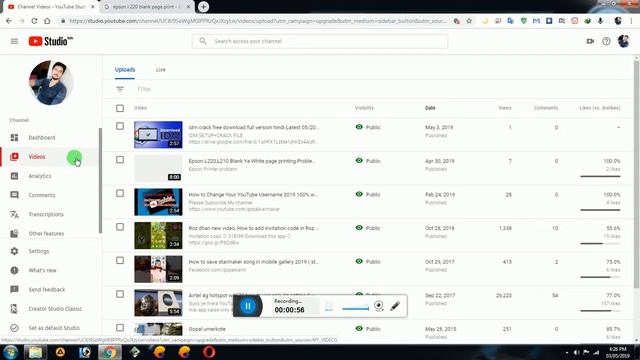The width and height of the screenshot is (640, 360).
Task: Open How to Change Your YouTube Username title
Action: coord(253,195)
